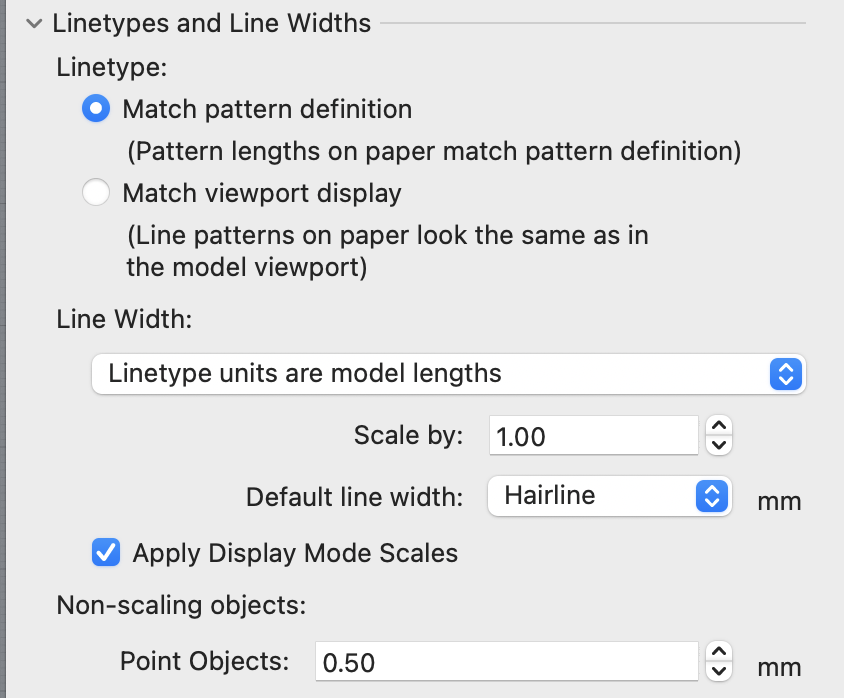Open the Linetype units combo box arrows
The width and height of the screenshot is (844, 698).
(785, 374)
